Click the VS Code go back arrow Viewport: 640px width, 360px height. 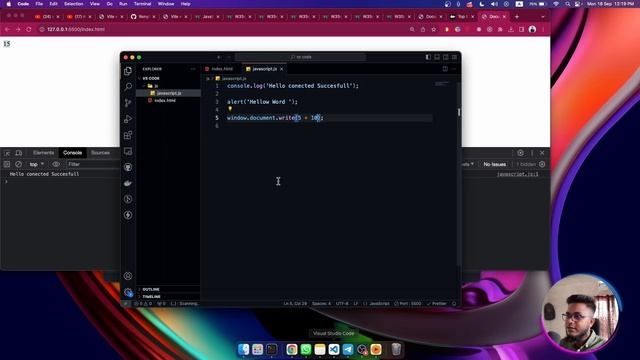click(x=219, y=57)
